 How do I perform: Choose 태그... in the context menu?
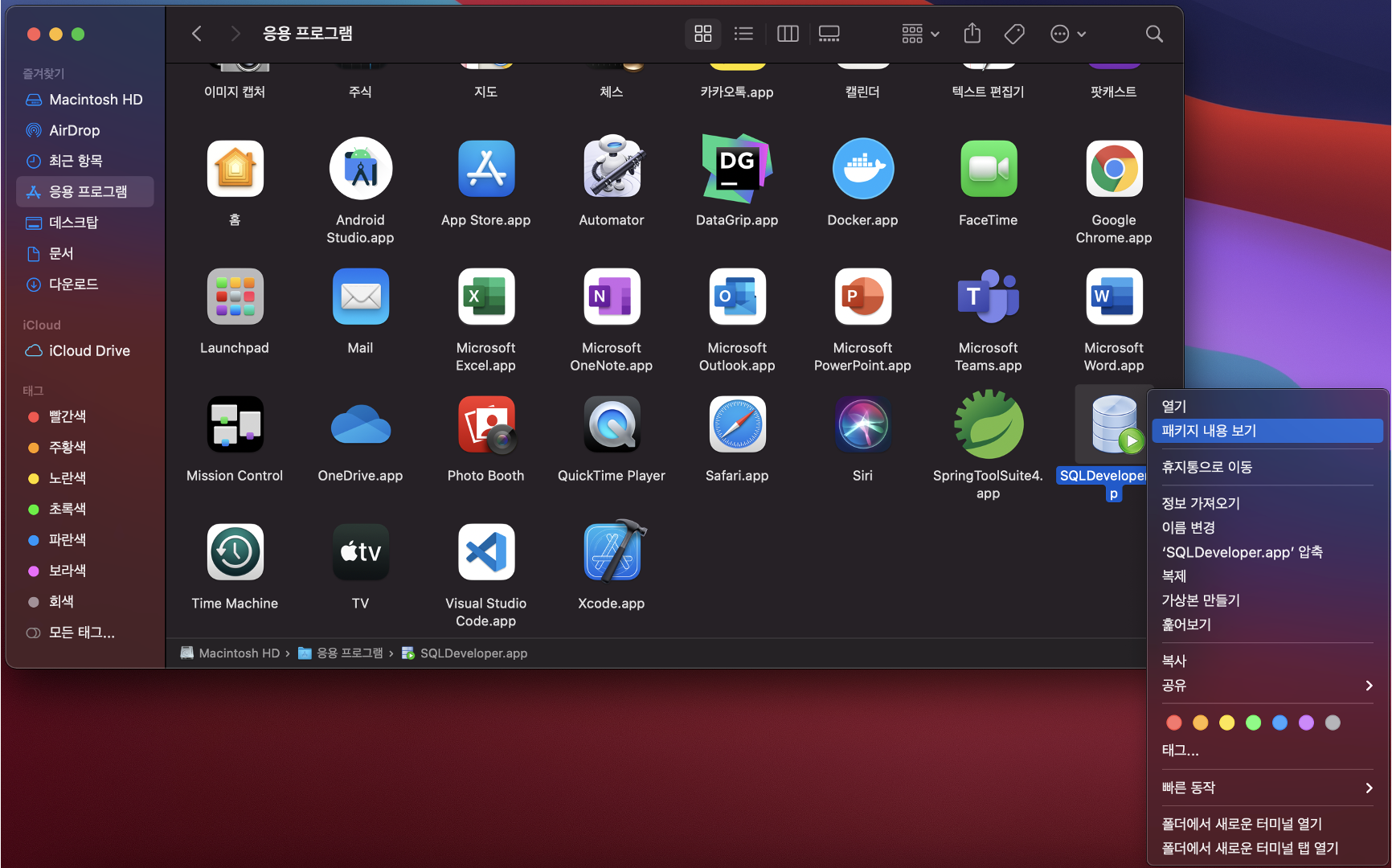1267,751
